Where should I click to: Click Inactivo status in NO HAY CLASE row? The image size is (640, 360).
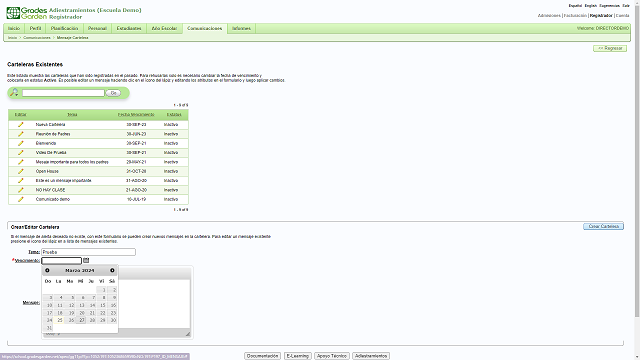pos(171,190)
